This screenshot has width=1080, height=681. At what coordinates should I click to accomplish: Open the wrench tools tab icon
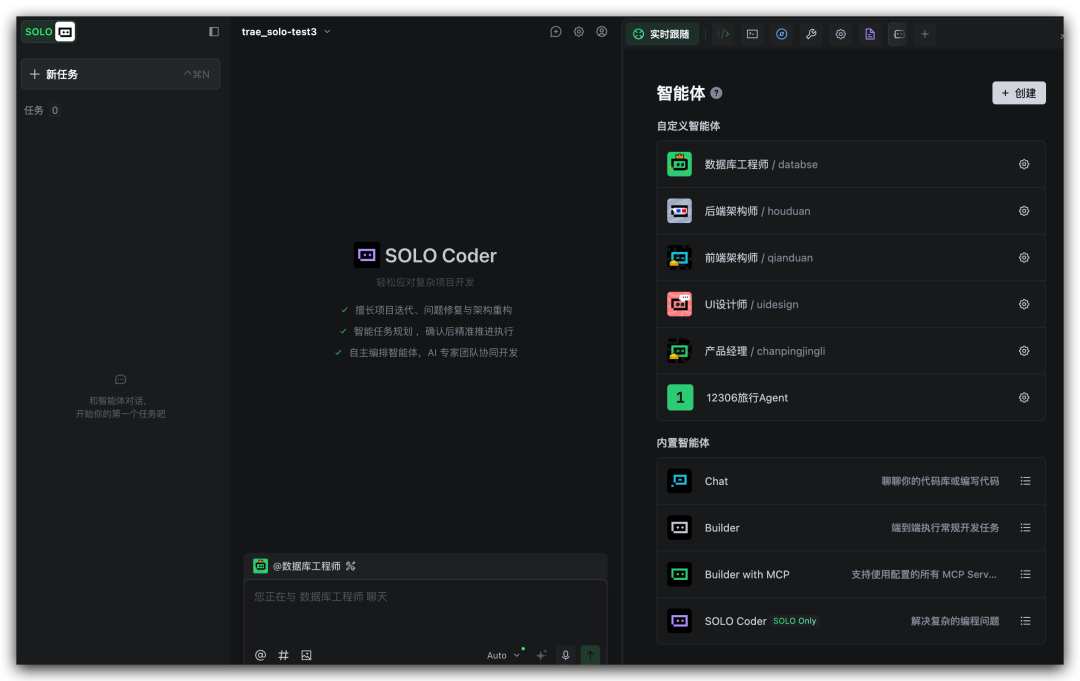click(x=811, y=34)
